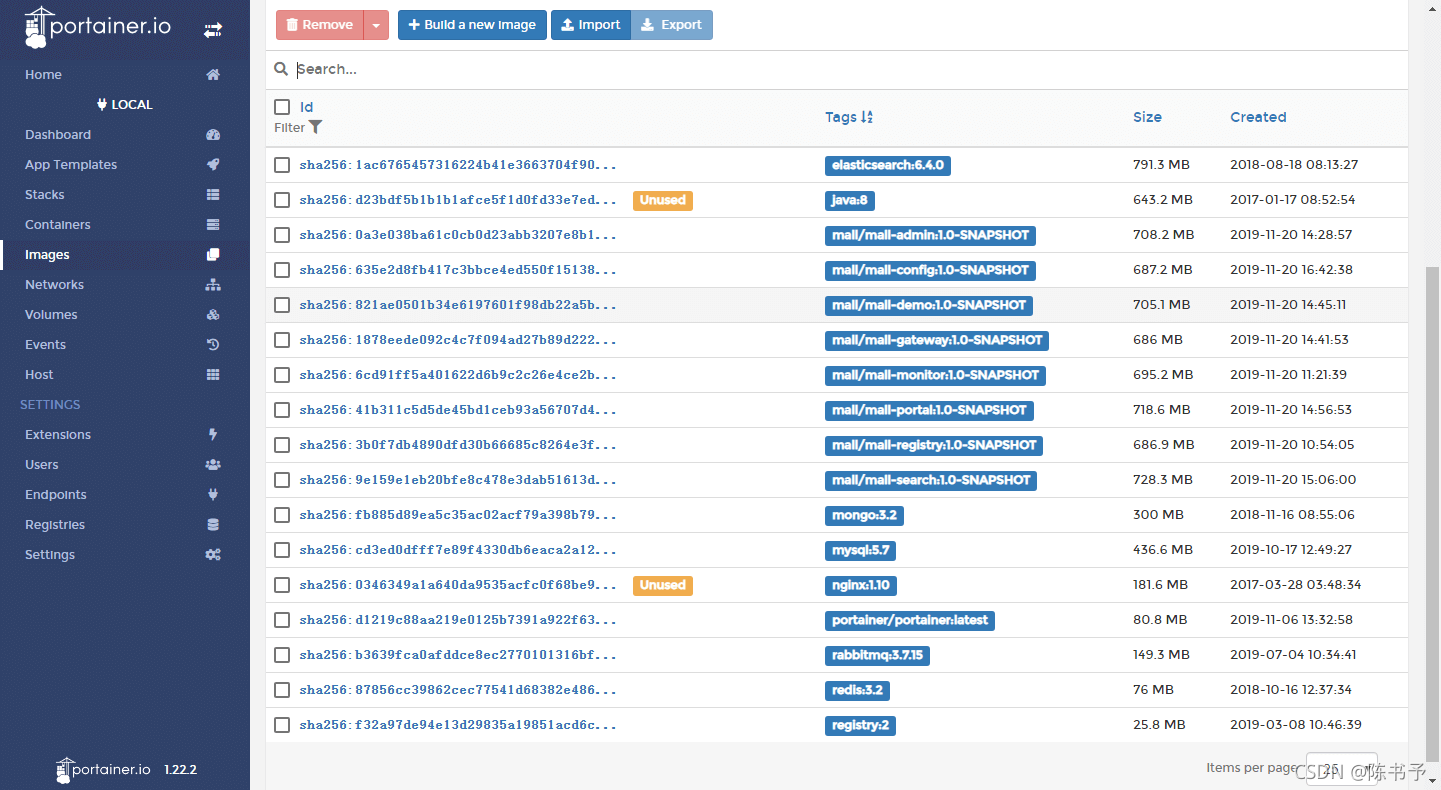The image size is (1441, 790).
Task: Check the registry:2 image row checkbox
Action: pyautogui.click(x=282, y=725)
